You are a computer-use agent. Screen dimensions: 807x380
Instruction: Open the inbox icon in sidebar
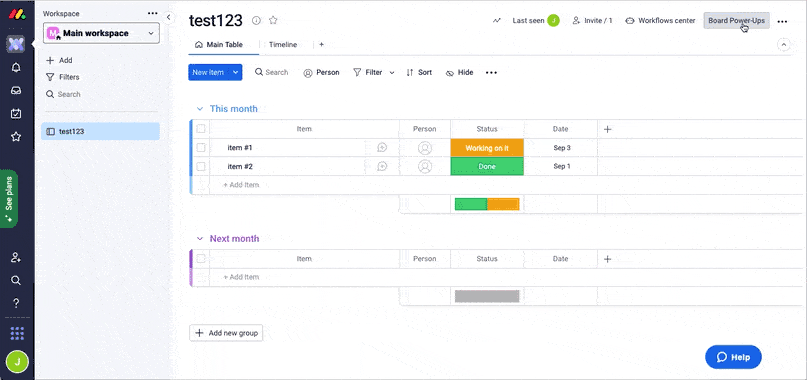pos(16,91)
